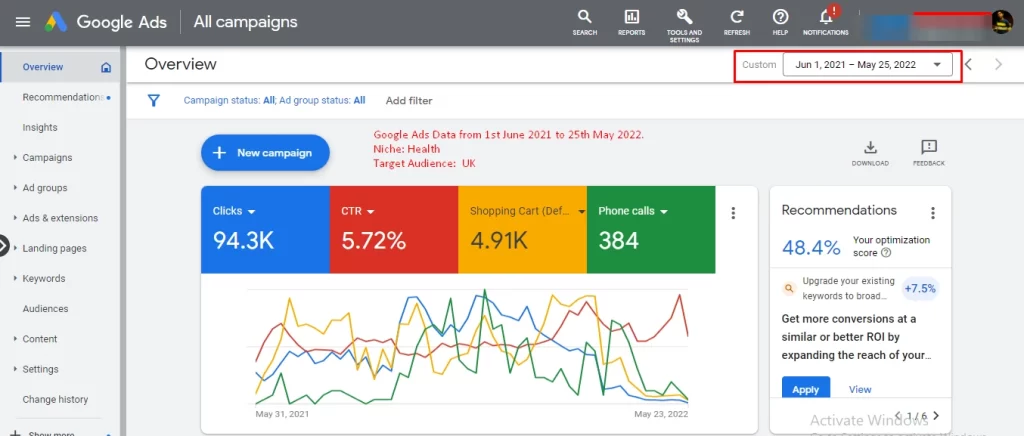Open the CTR metric dropdown
The height and width of the screenshot is (436, 1024).
click(358, 211)
